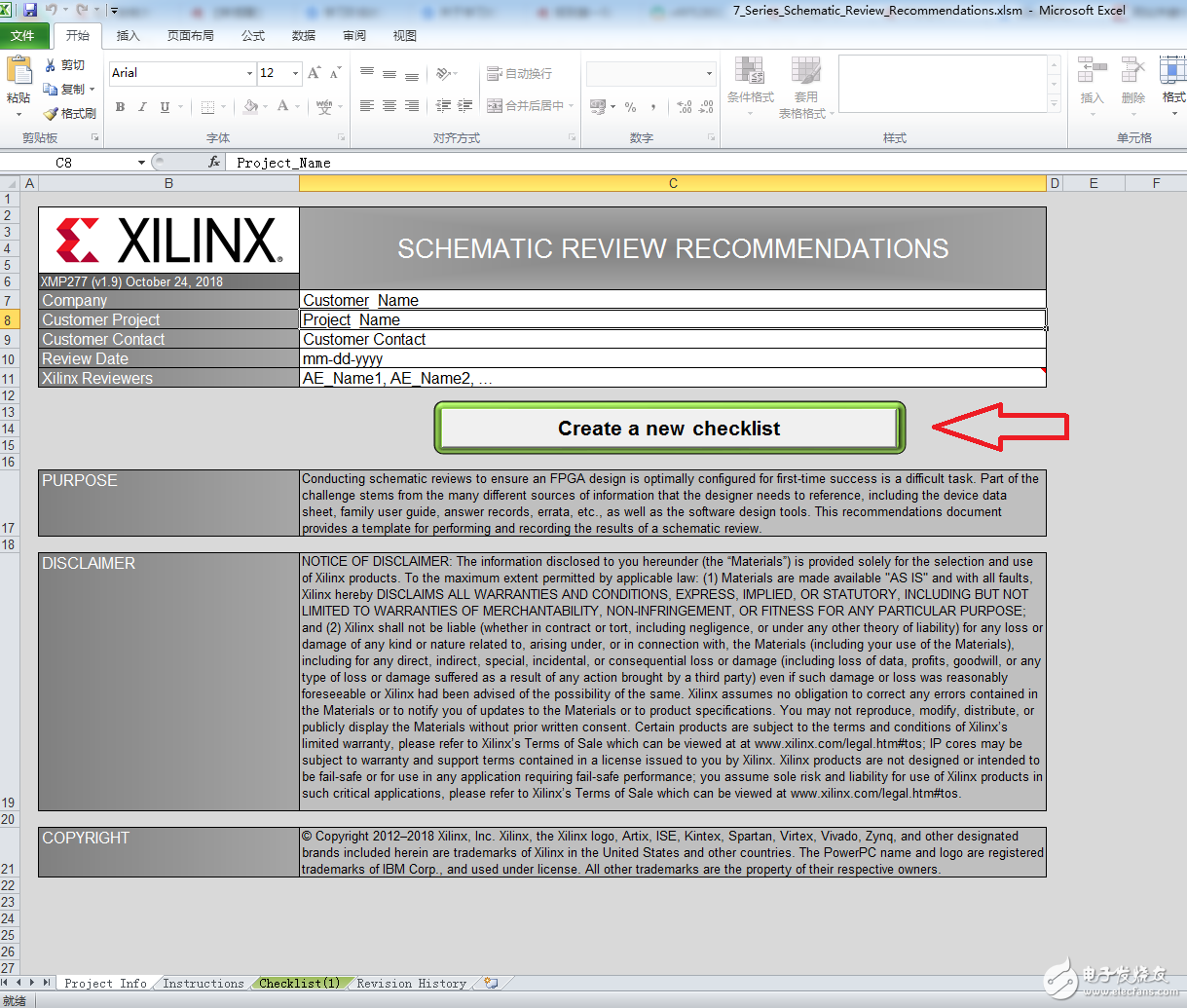Decrease decimal places
This screenshot has height=1008, width=1187.
pos(707,106)
